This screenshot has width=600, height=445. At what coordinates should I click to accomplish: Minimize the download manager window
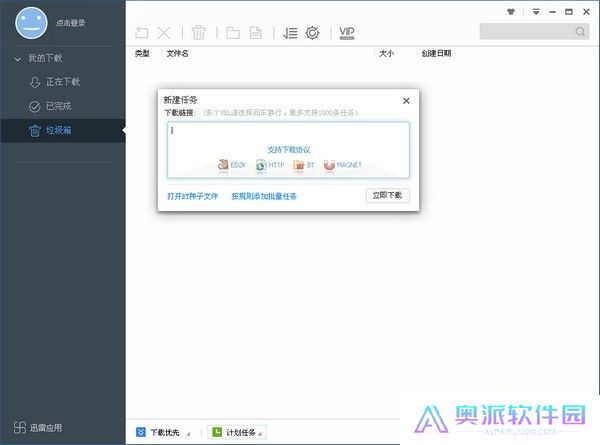coord(552,12)
